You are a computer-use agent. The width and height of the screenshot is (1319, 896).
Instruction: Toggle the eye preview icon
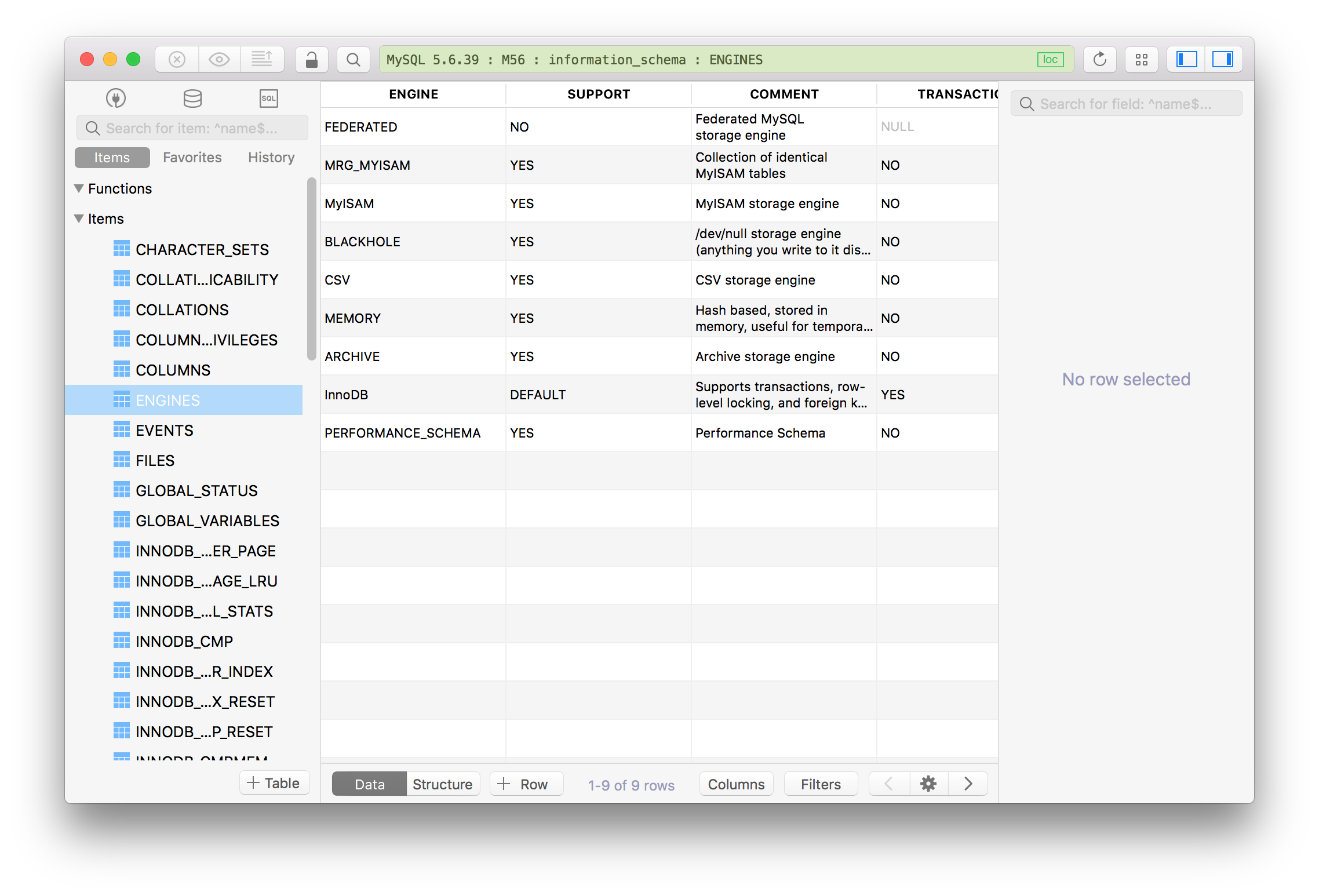coord(219,60)
